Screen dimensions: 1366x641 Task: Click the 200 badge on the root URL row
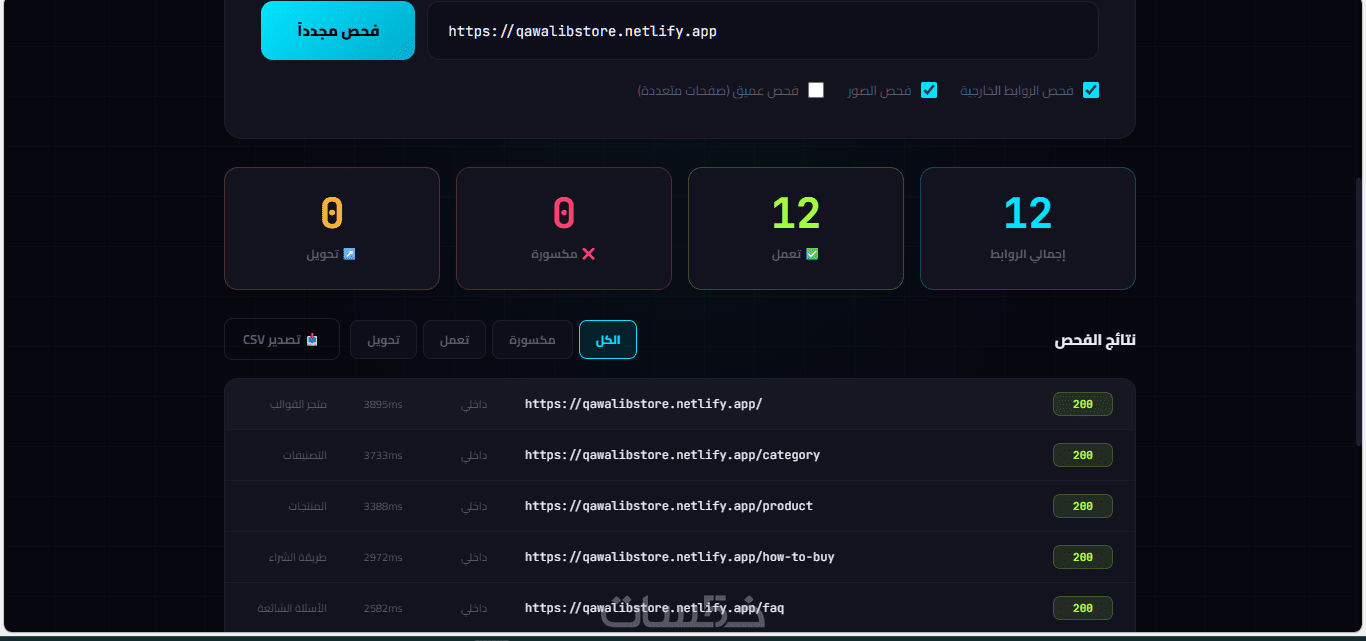pos(1083,404)
